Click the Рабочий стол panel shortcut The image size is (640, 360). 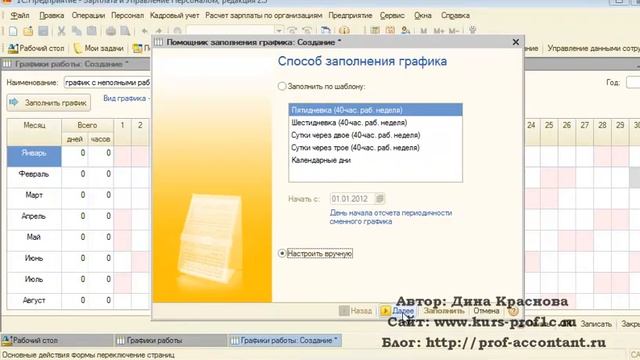click(36, 48)
